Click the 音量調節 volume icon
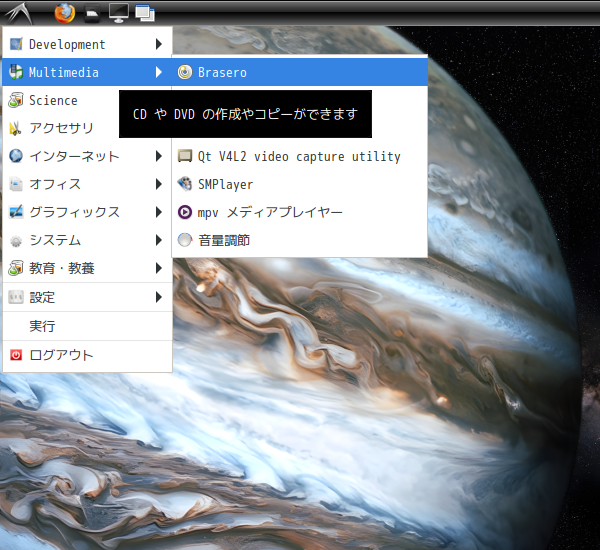The height and width of the screenshot is (550, 600). [185, 240]
